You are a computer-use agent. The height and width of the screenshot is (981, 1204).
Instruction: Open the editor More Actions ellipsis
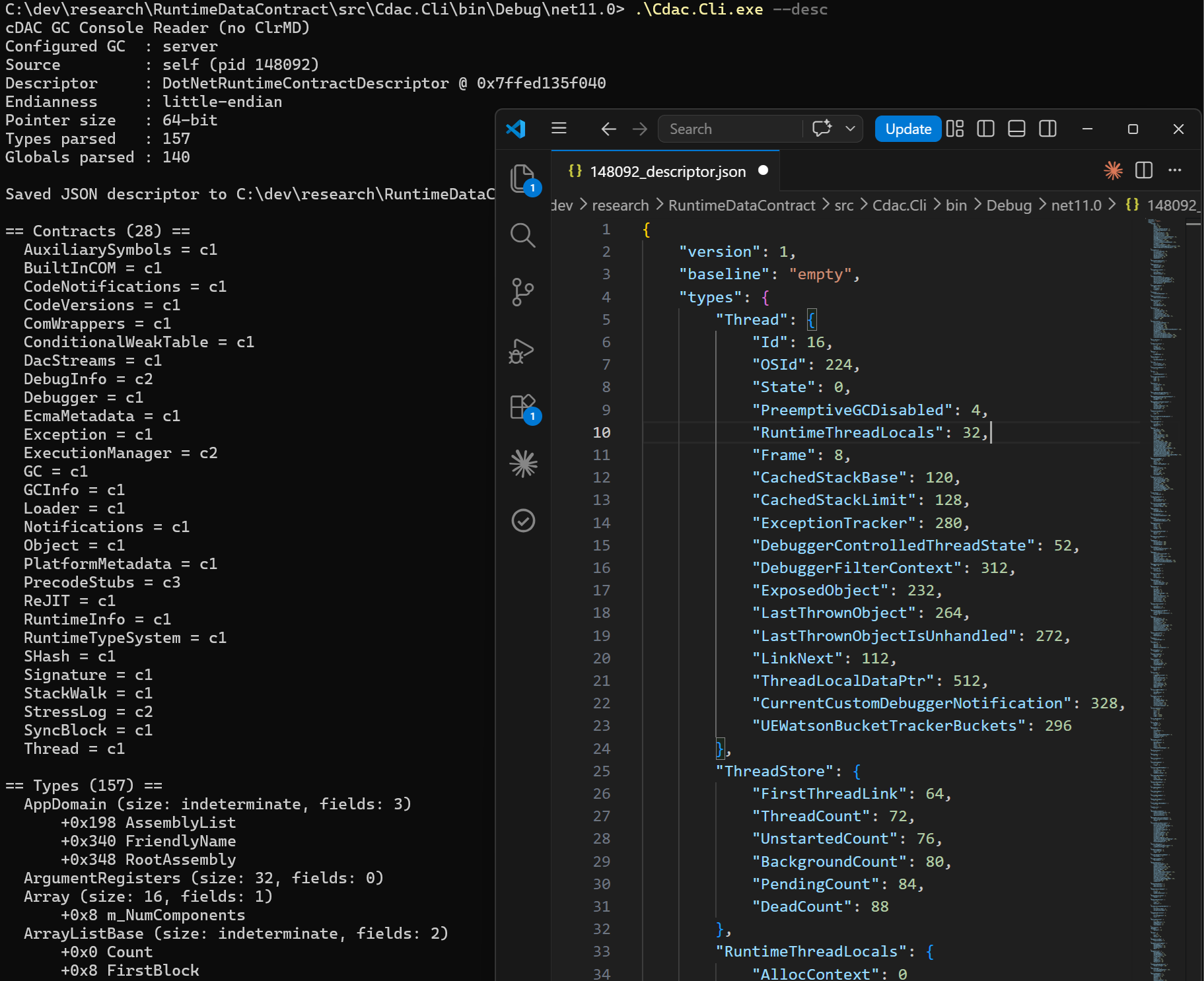[1175, 170]
